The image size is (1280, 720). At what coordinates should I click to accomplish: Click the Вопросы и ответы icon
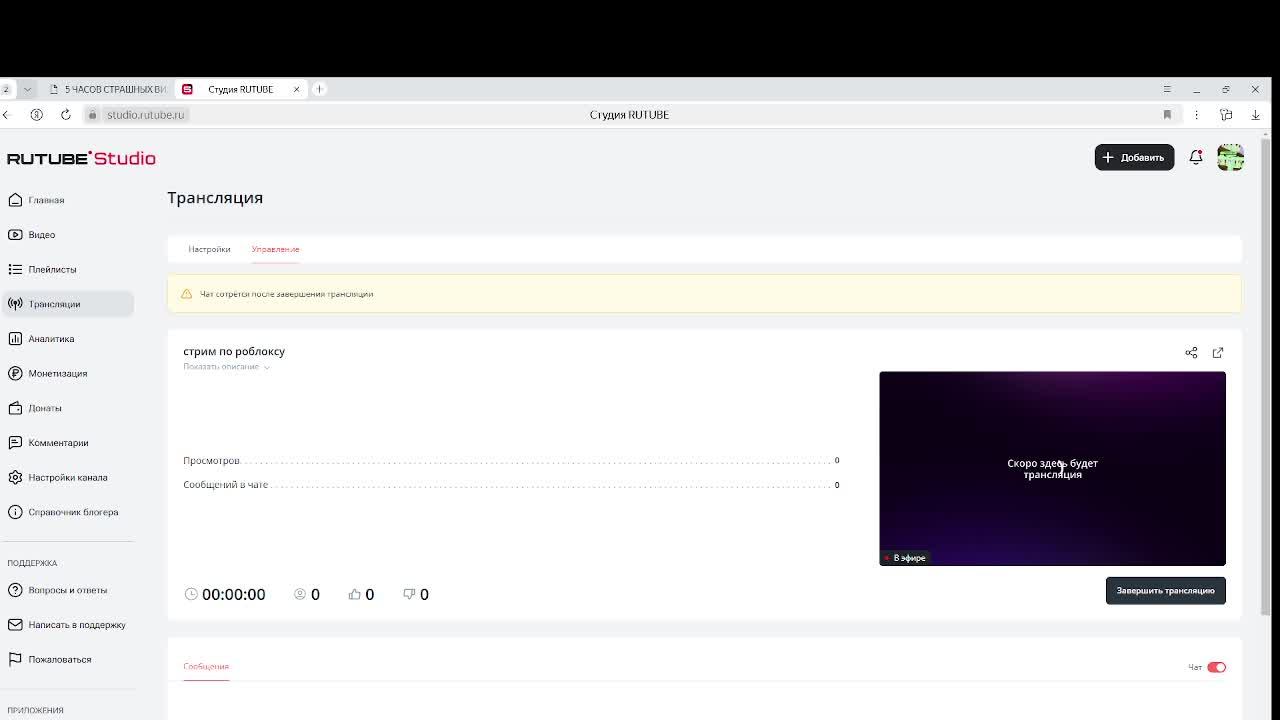point(15,590)
